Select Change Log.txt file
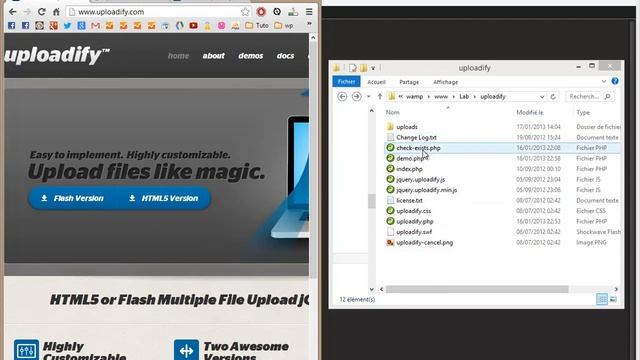The width and height of the screenshot is (640, 360). pos(416,138)
